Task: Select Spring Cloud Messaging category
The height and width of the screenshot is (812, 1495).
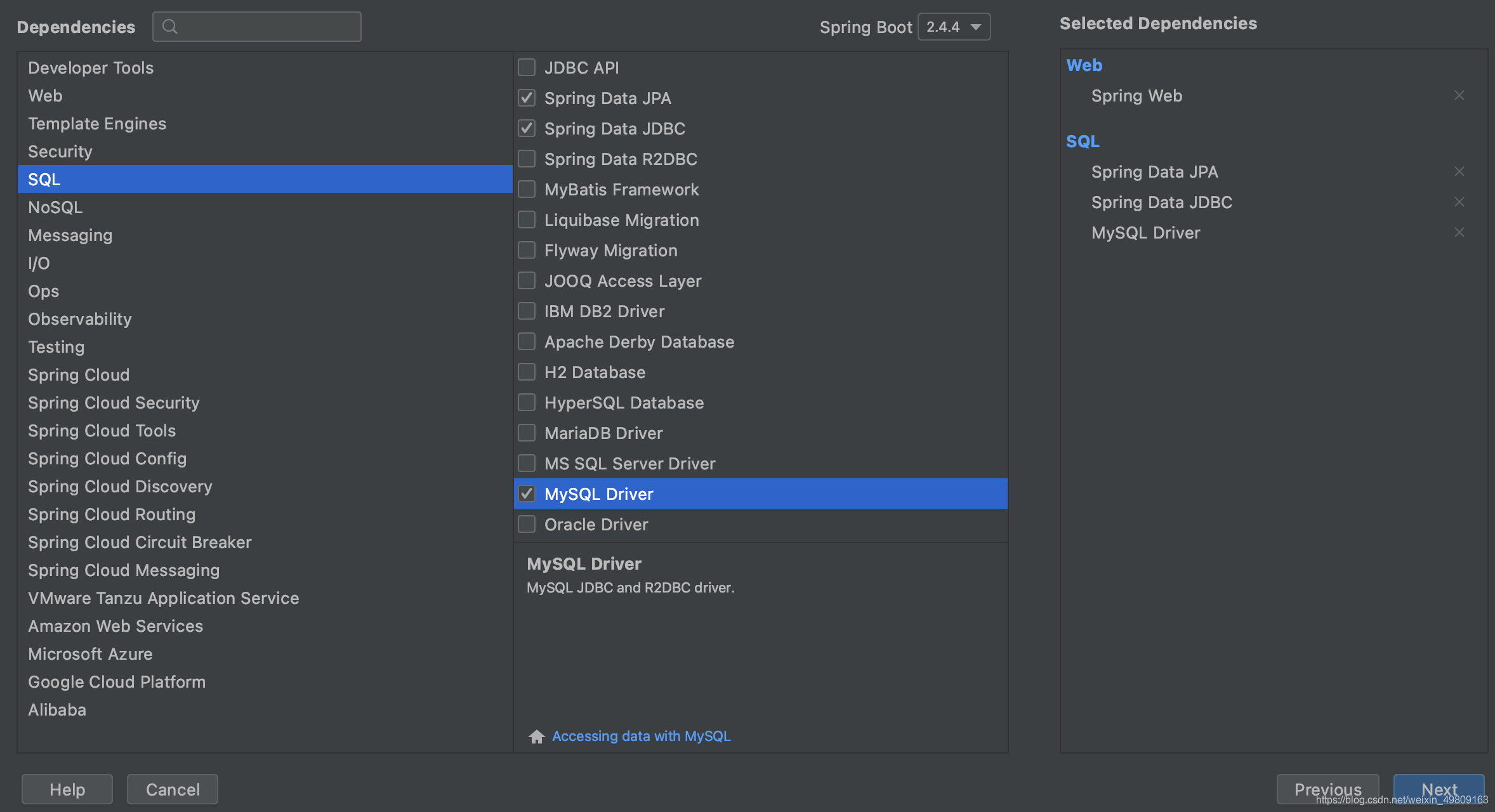Action: [265, 570]
